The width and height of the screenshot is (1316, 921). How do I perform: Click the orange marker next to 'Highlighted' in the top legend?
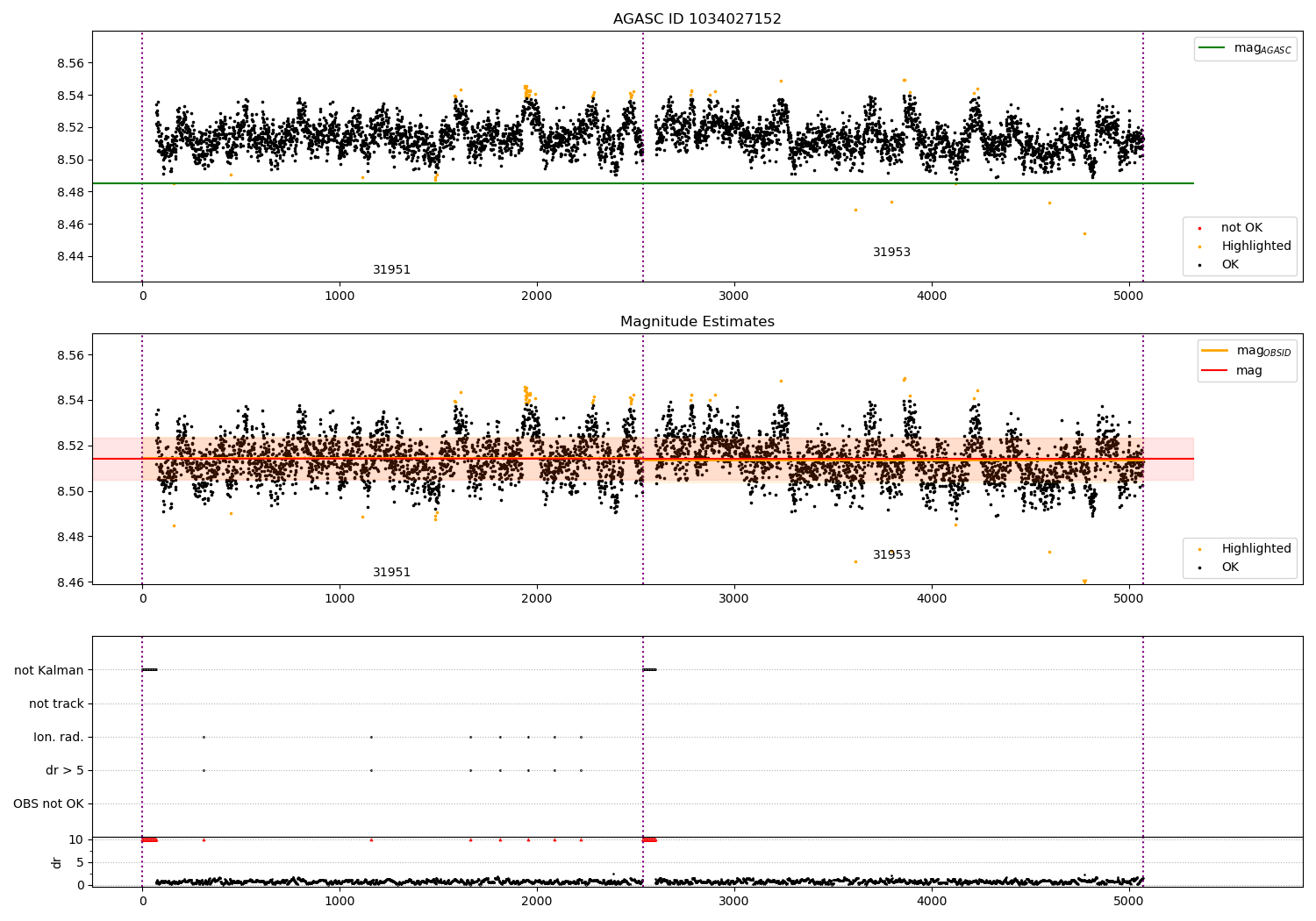coord(1199,247)
